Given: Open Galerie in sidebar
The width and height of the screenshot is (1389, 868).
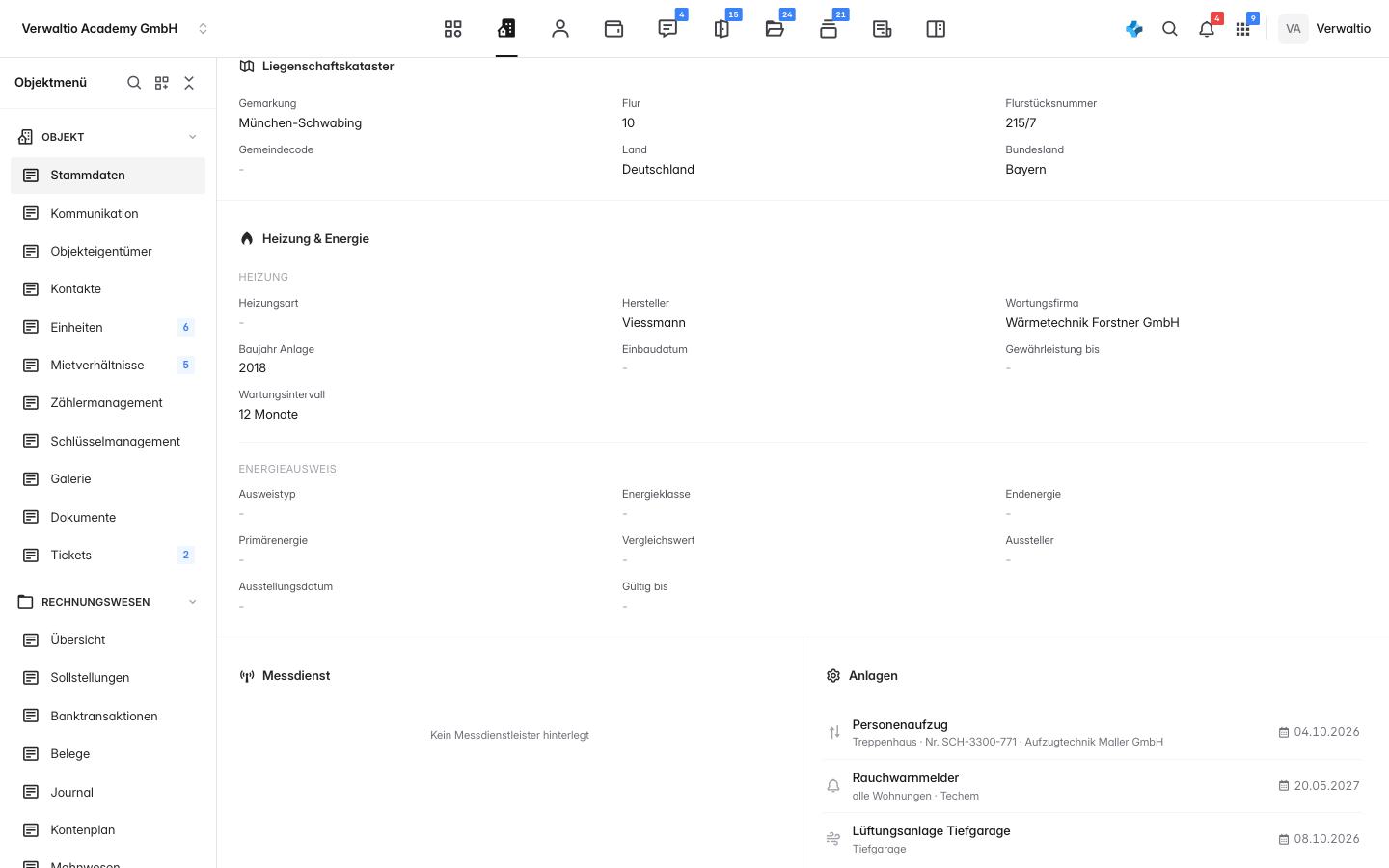Looking at the screenshot, I should pyautogui.click(x=108, y=479).
